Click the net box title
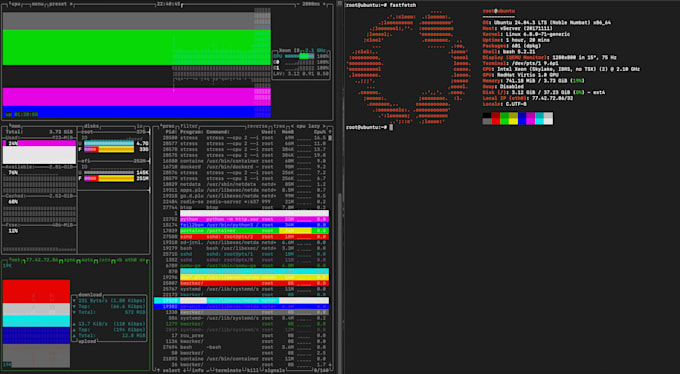Screen dimensions: 680x374 point(15,260)
